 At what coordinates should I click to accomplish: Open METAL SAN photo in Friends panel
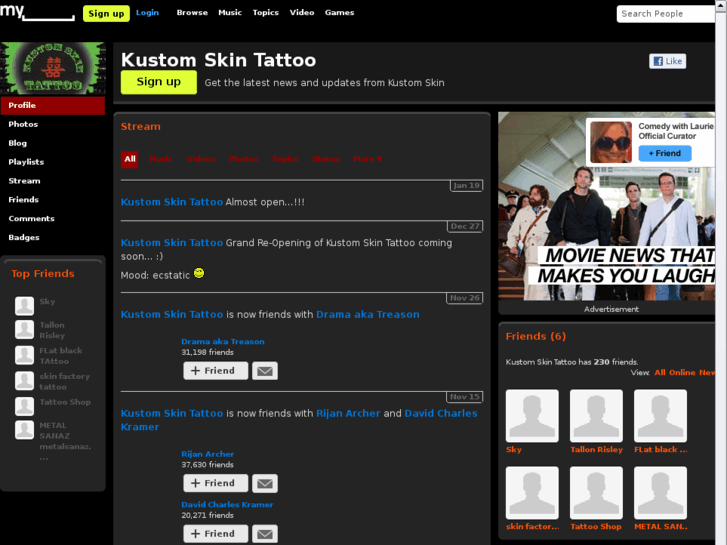tap(660, 493)
